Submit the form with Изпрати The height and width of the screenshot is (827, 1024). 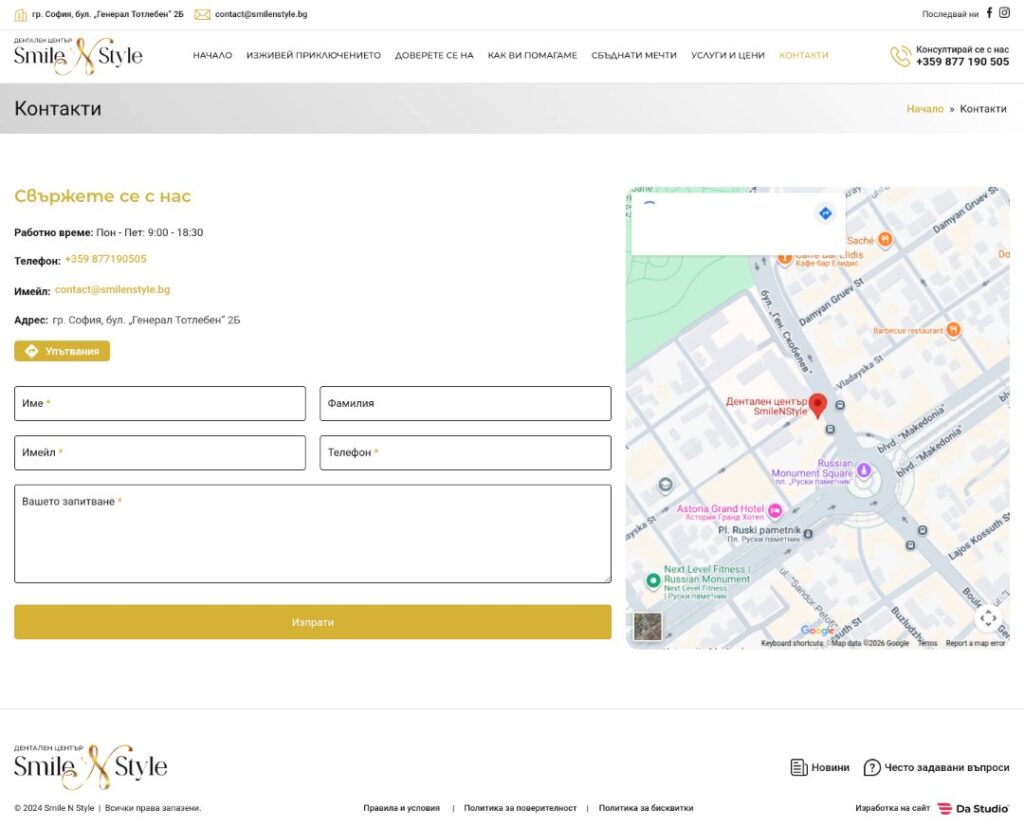coord(313,622)
